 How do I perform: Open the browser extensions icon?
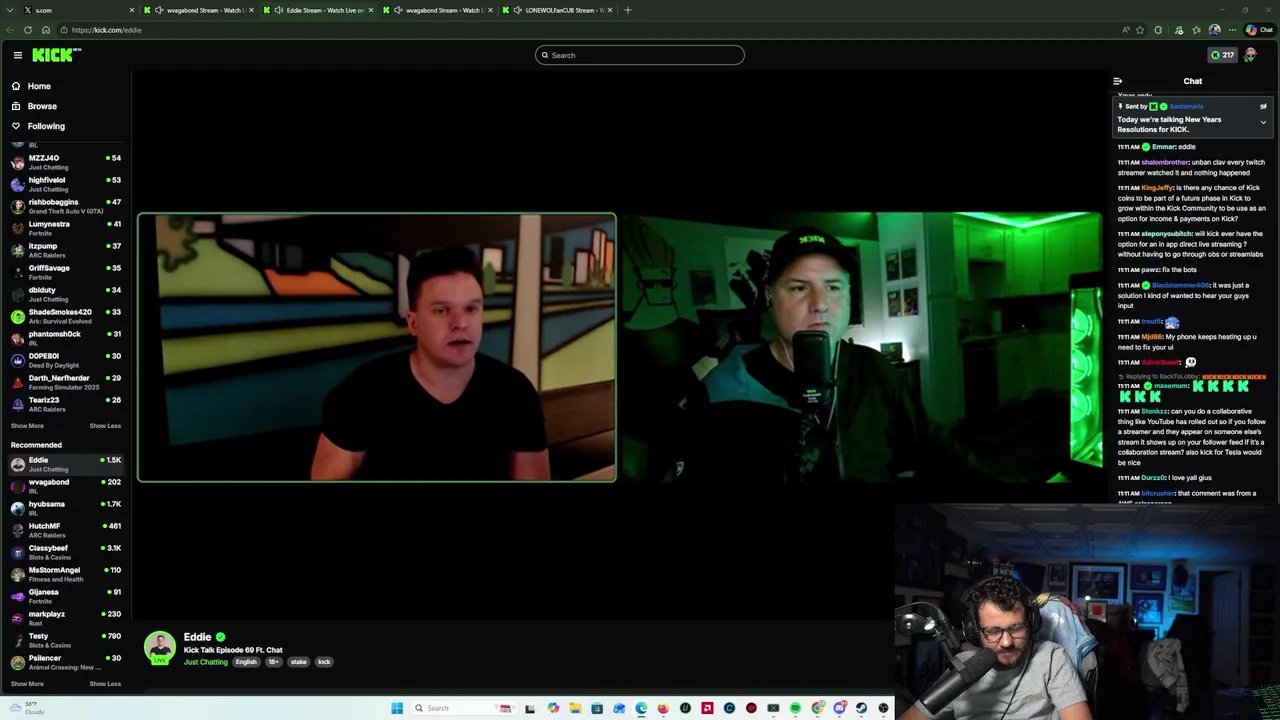tap(1158, 30)
